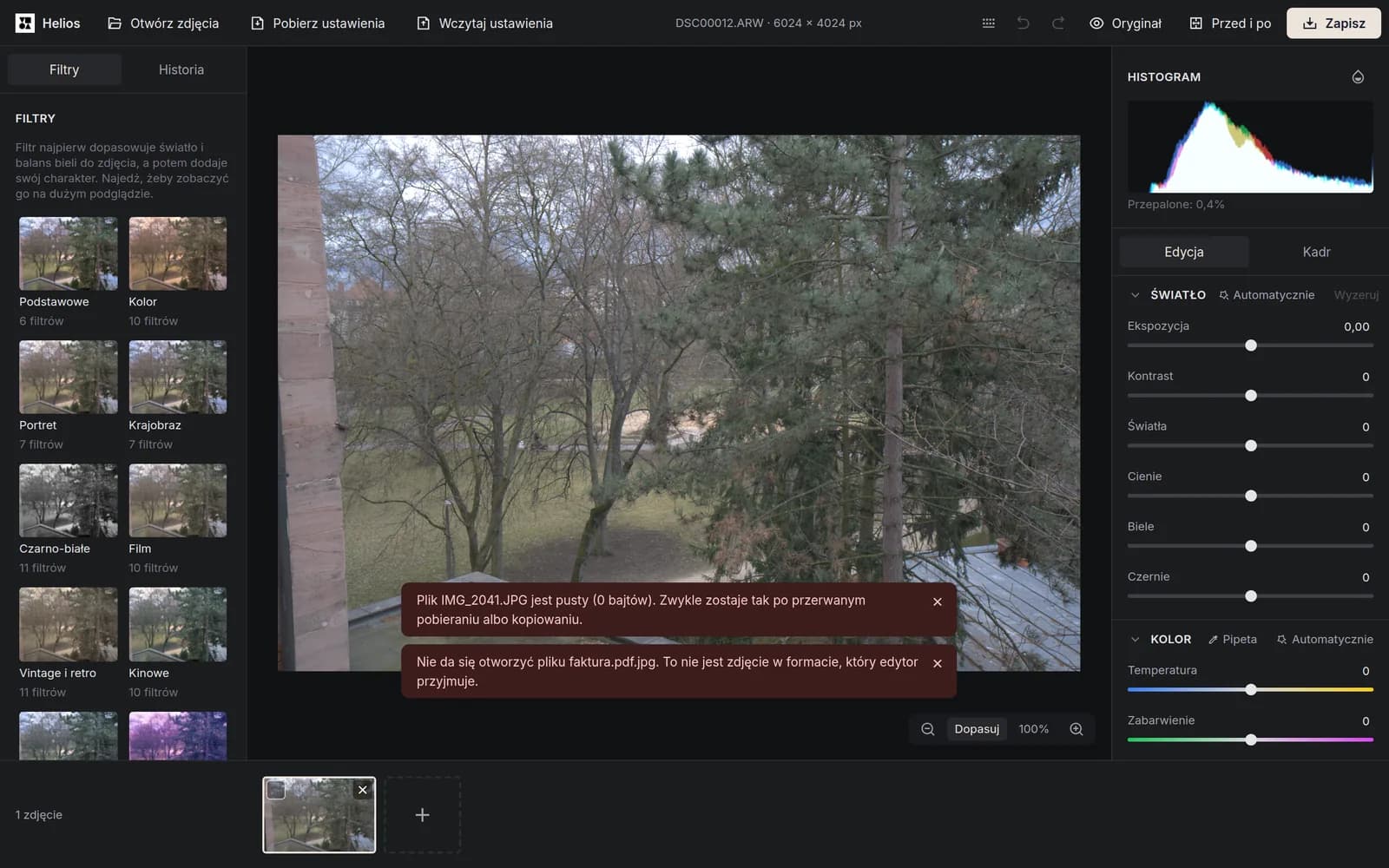Toggle the histogram clipping indicator icon
1389x868 pixels.
(1358, 77)
